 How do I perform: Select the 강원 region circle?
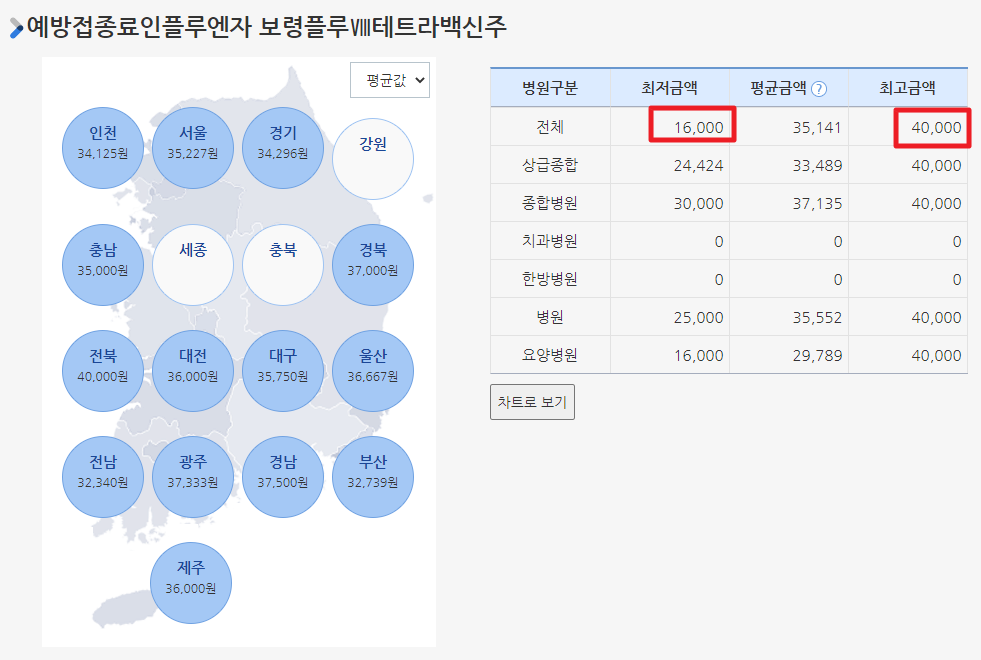point(373,159)
